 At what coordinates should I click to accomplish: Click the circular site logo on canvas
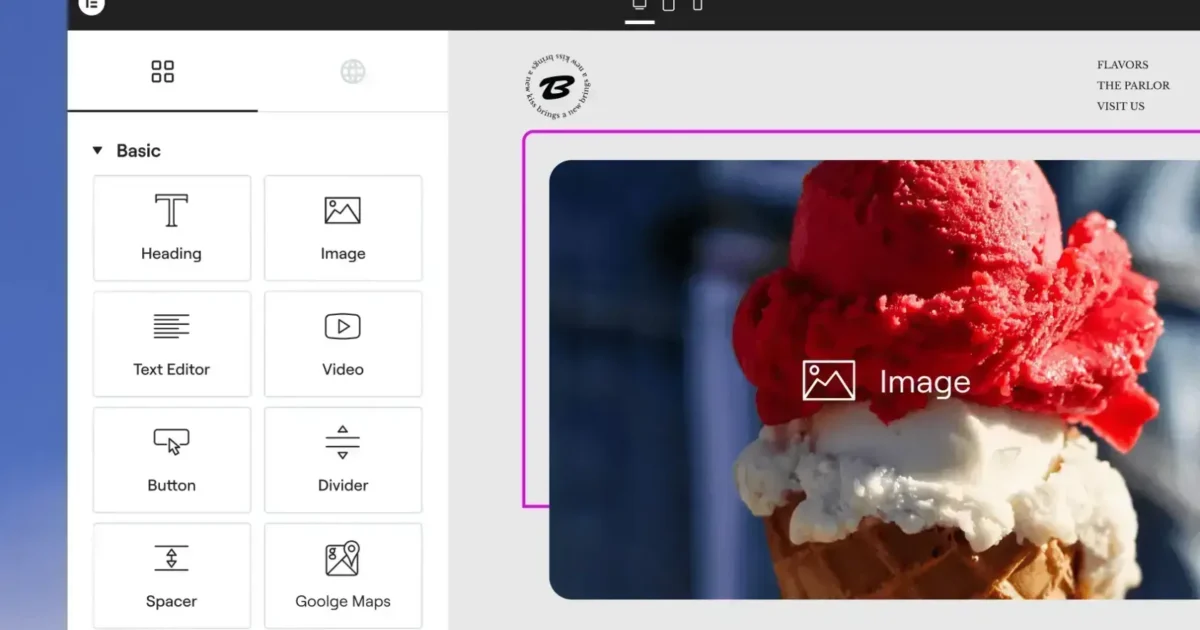[558, 86]
